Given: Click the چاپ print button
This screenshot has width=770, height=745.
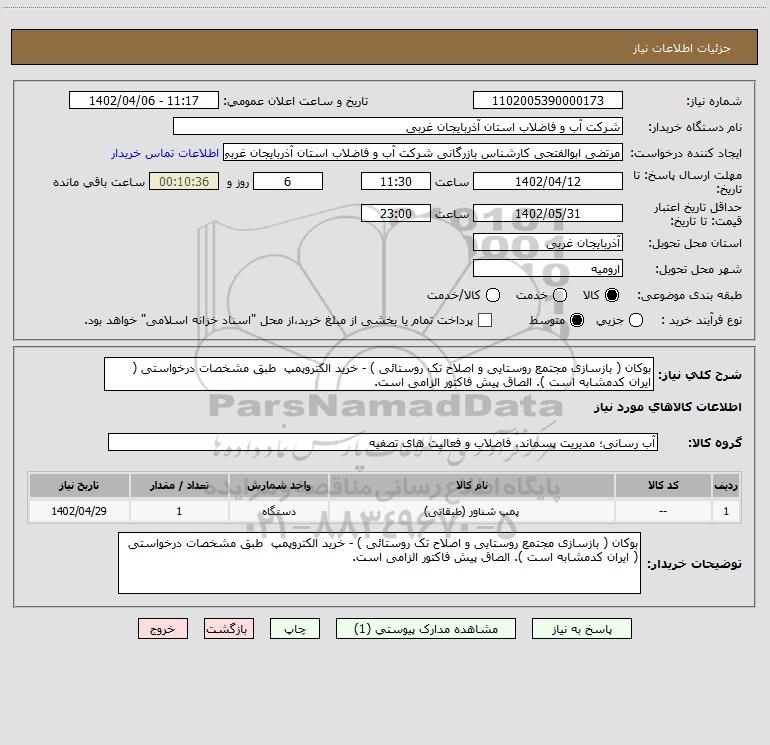Looking at the screenshot, I should (x=295, y=629).
